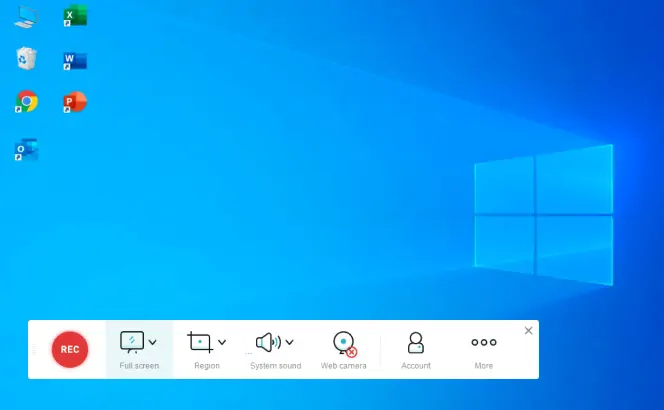Toggle the Web camera icon
The height and width of the screenshot is (410, 664).
click(x=344, y=344)
